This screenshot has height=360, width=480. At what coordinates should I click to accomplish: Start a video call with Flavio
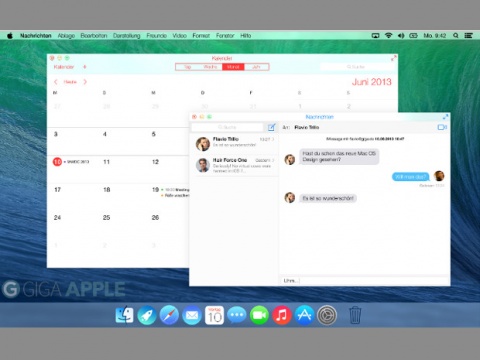(x=442, y=127)
